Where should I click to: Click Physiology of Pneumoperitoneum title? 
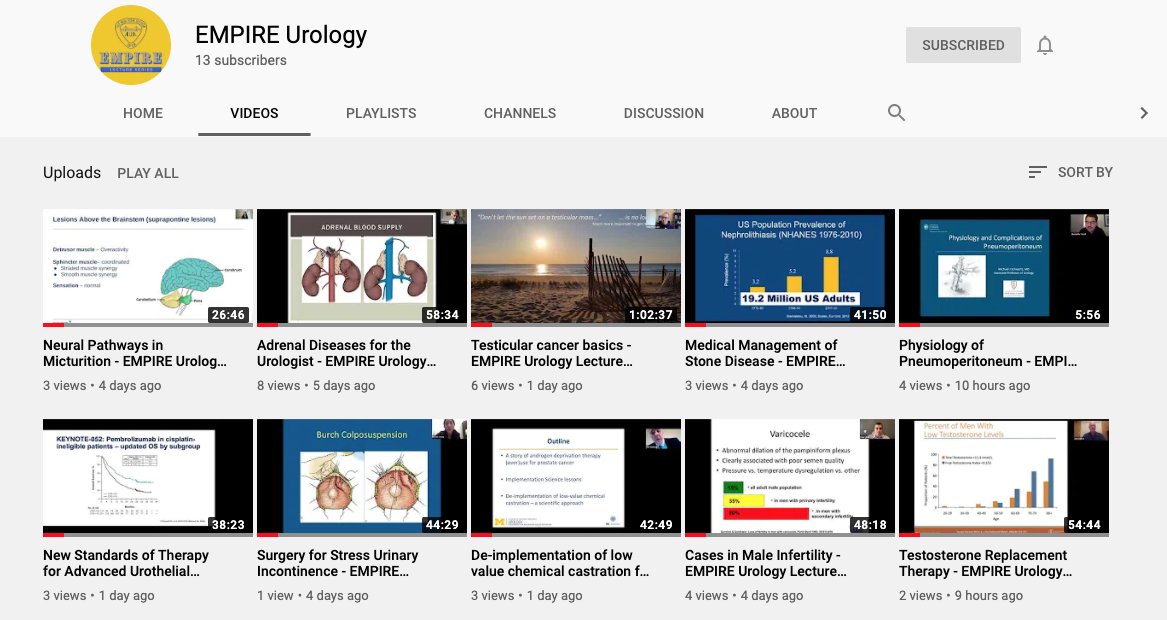tap(988, 353)
